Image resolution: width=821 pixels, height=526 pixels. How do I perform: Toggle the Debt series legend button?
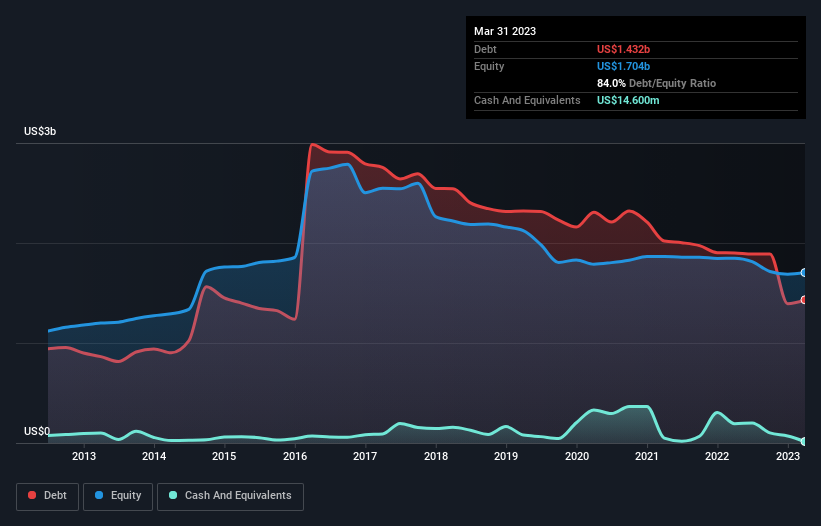click(x=48, y=496)
